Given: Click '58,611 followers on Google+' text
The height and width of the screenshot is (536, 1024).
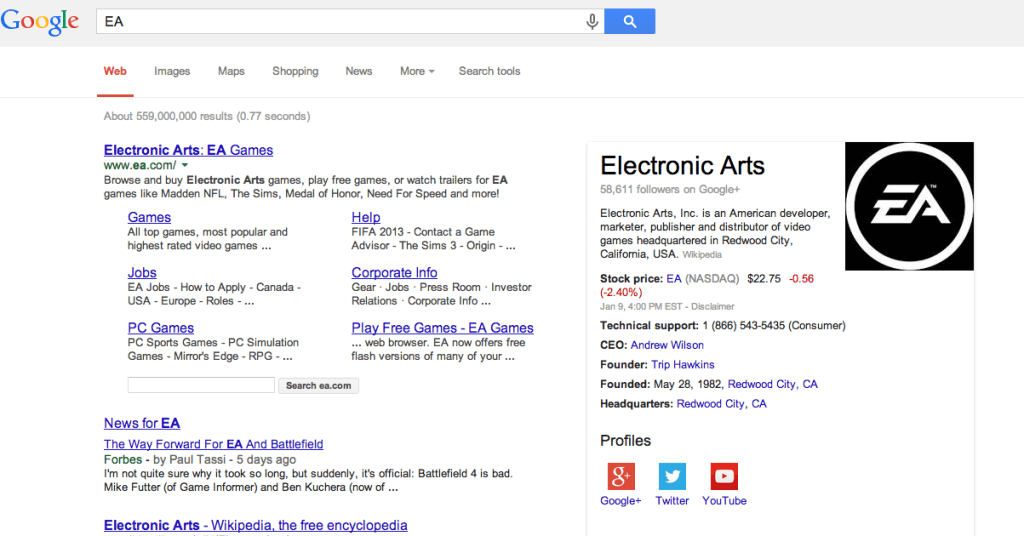Looking at the screenshot, I should pos(670,189).
